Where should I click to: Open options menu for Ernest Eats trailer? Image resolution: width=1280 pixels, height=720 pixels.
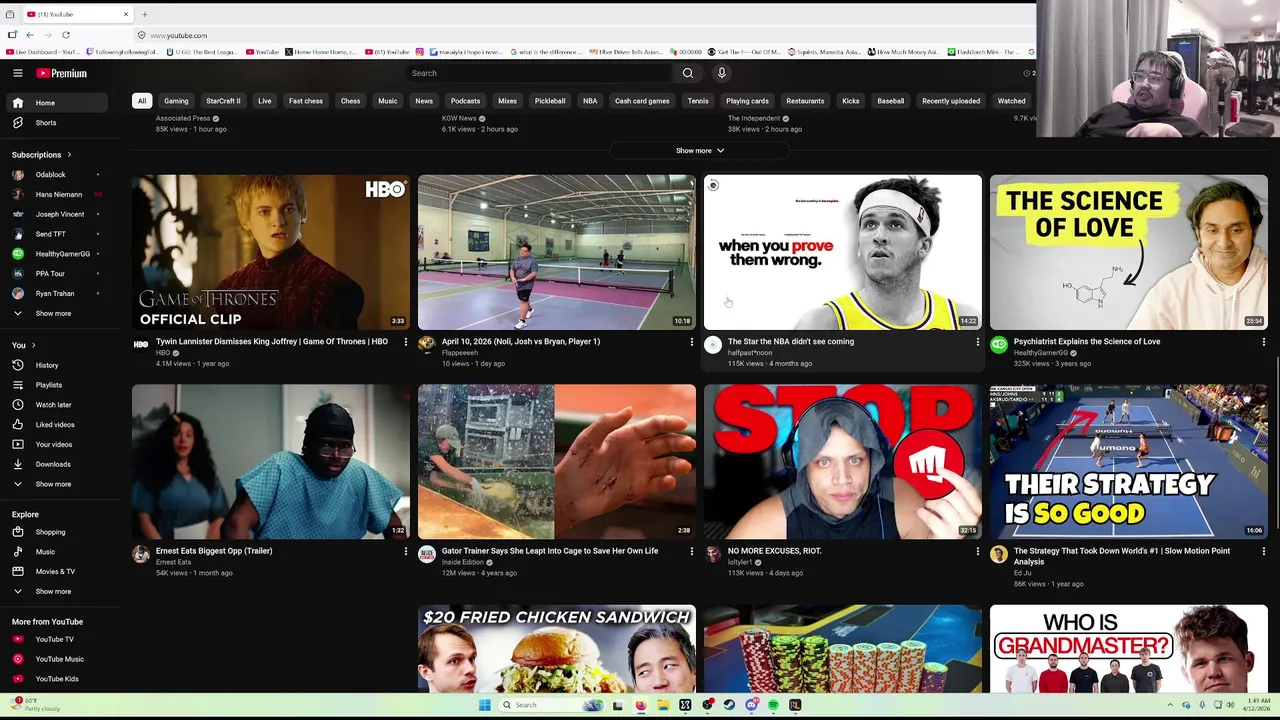click(405, 551)
